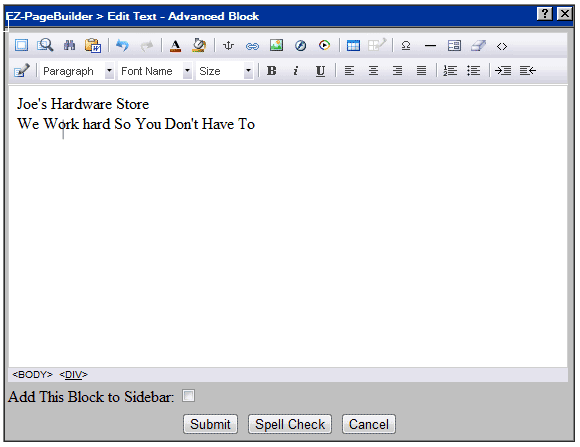The image size is (580, 447).
Task: Click the Undo arrow icon
Action: coord(122,46)
